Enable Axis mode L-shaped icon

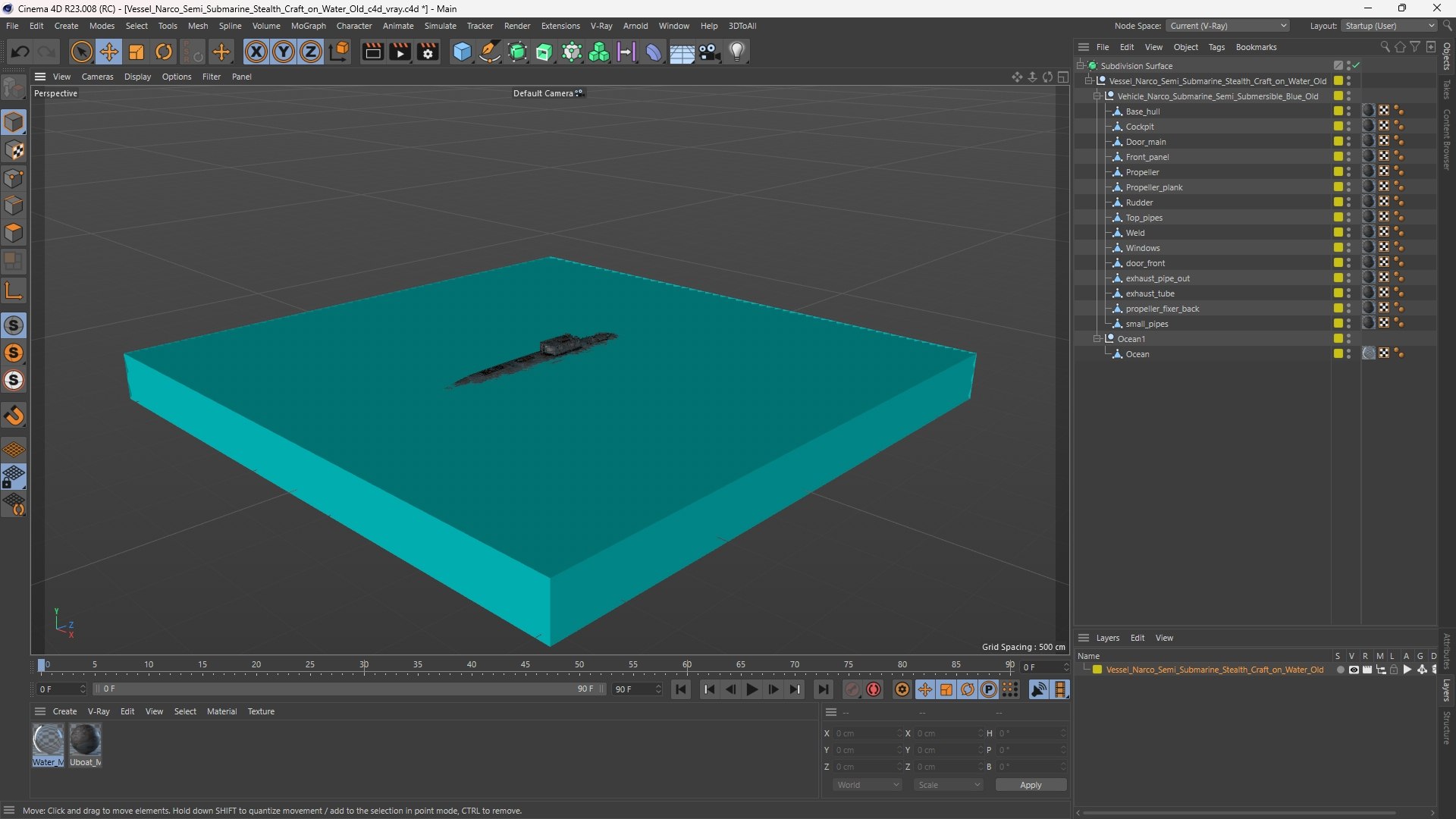pos(14,290)
